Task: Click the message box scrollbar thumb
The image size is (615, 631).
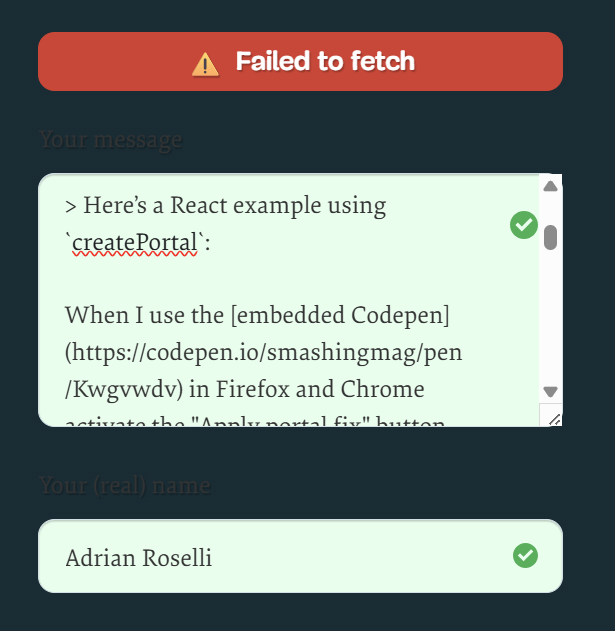Action: point(550,237)
